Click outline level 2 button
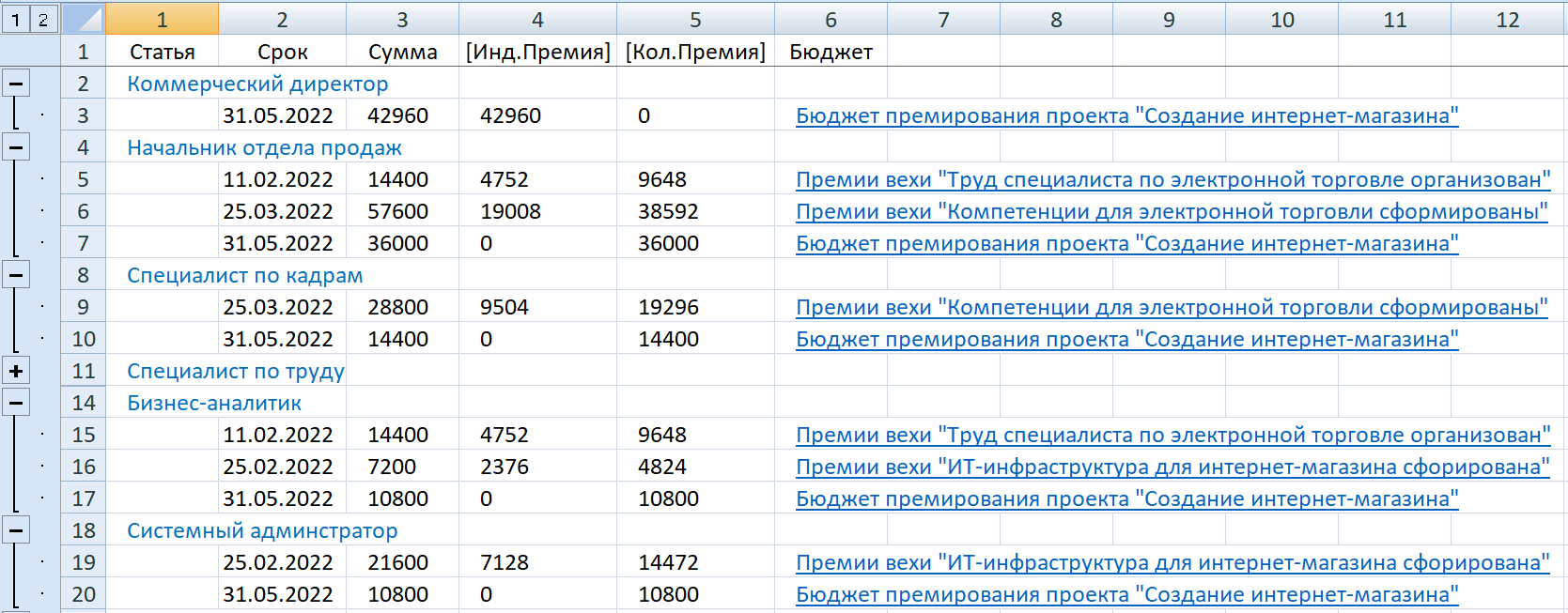Image resolution: width=1568 pixels, height=613 pixels. tap(43, 19)
